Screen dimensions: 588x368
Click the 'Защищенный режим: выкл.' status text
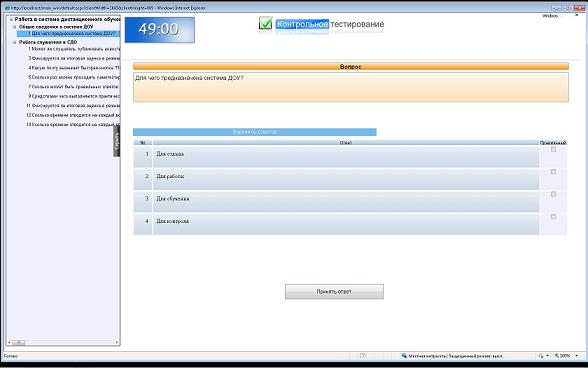click(x=476, y=356)
